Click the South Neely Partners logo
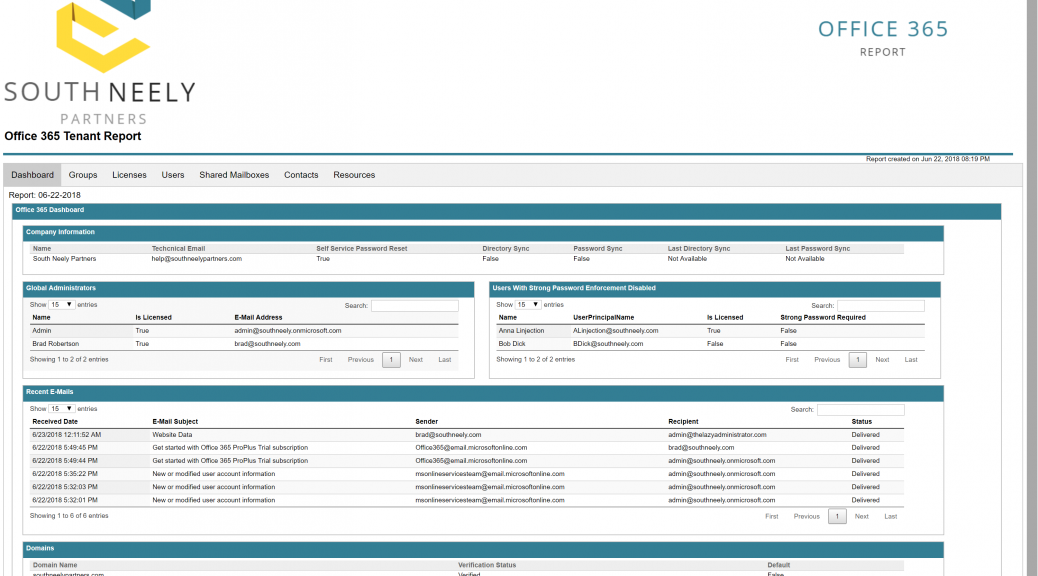 [100, 63]
